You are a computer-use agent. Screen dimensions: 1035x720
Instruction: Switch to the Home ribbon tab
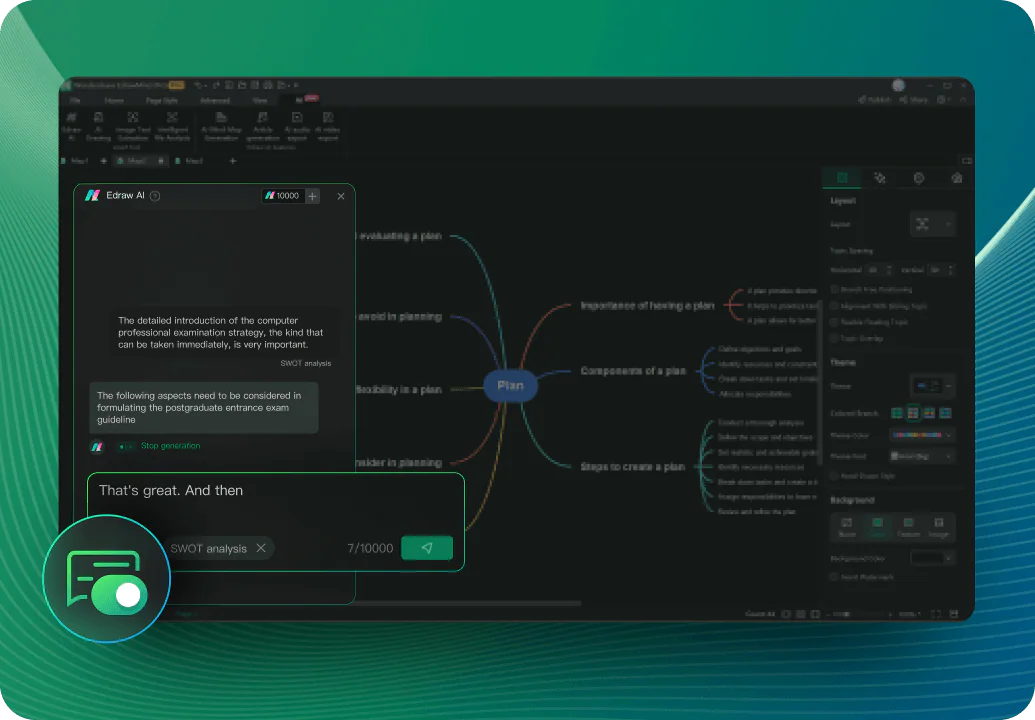pos(114,100)
